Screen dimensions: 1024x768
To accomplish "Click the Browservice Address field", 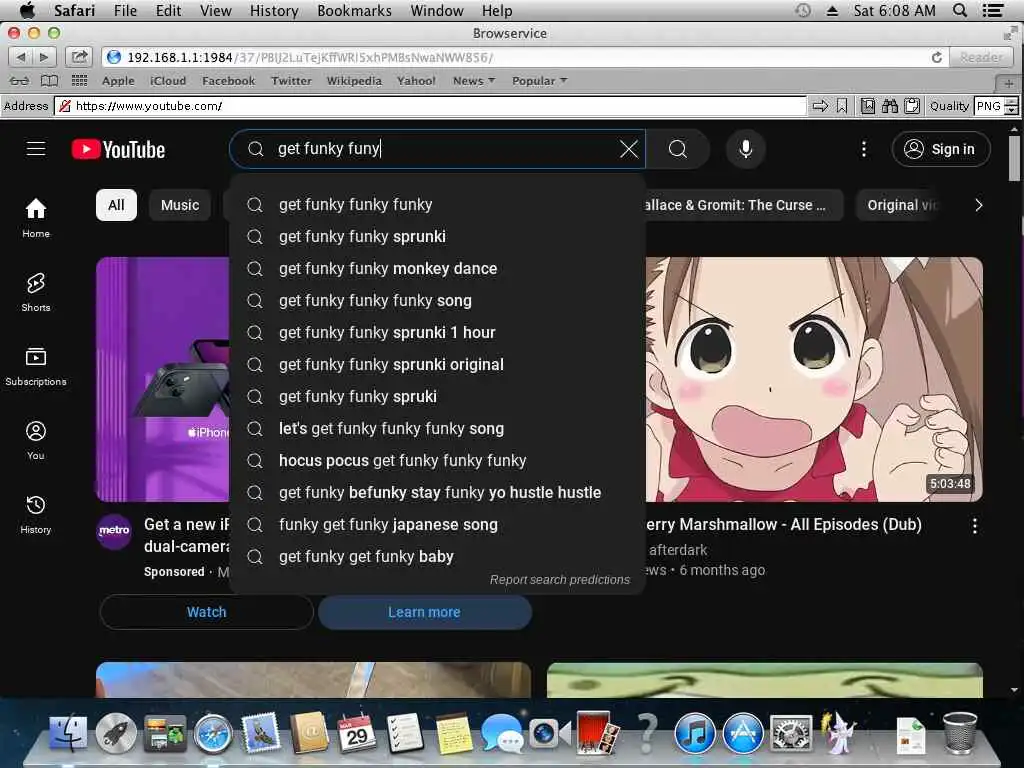I will pyautogui.click(x=431, y=106).
